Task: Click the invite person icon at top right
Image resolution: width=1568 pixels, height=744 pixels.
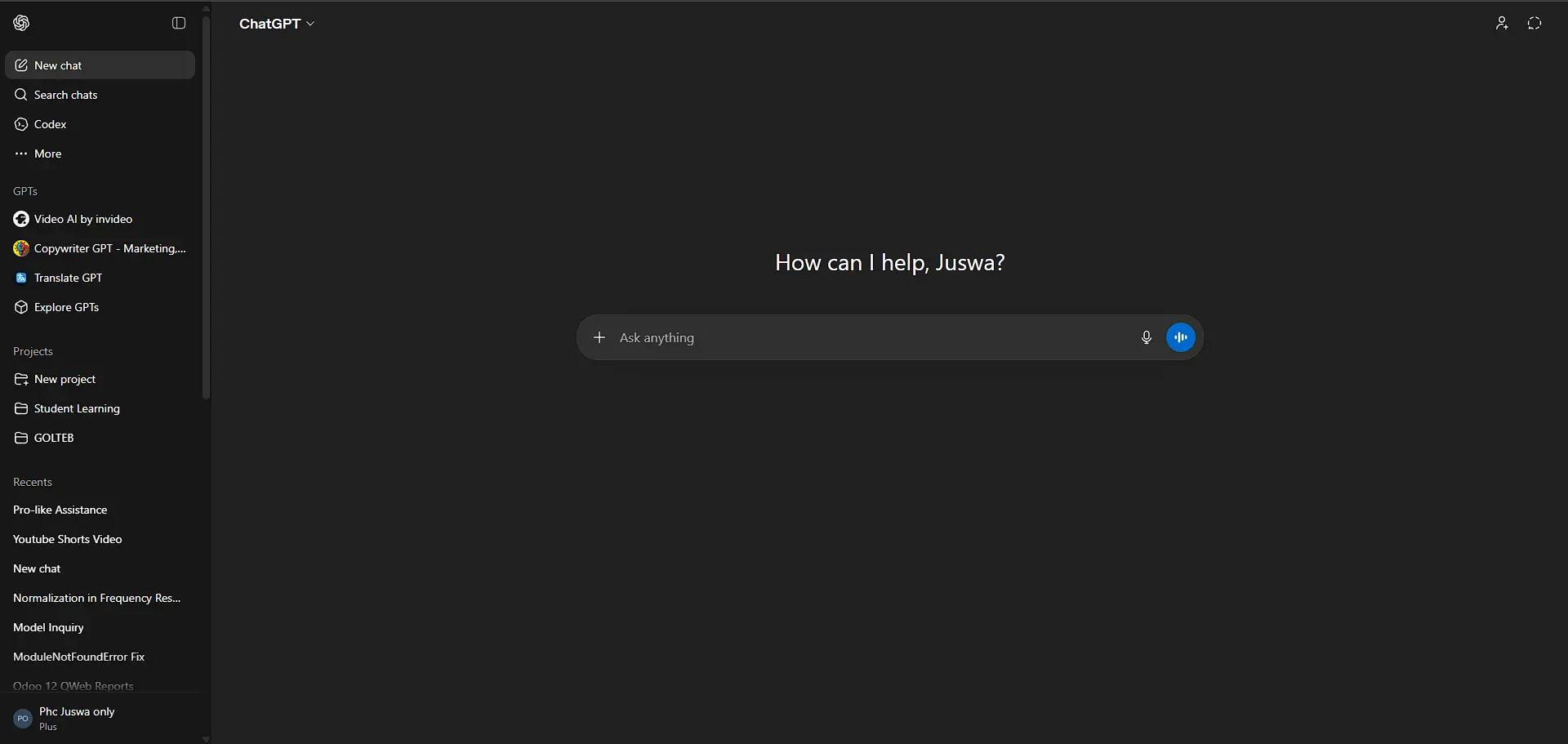Action: coord(1502,23)
